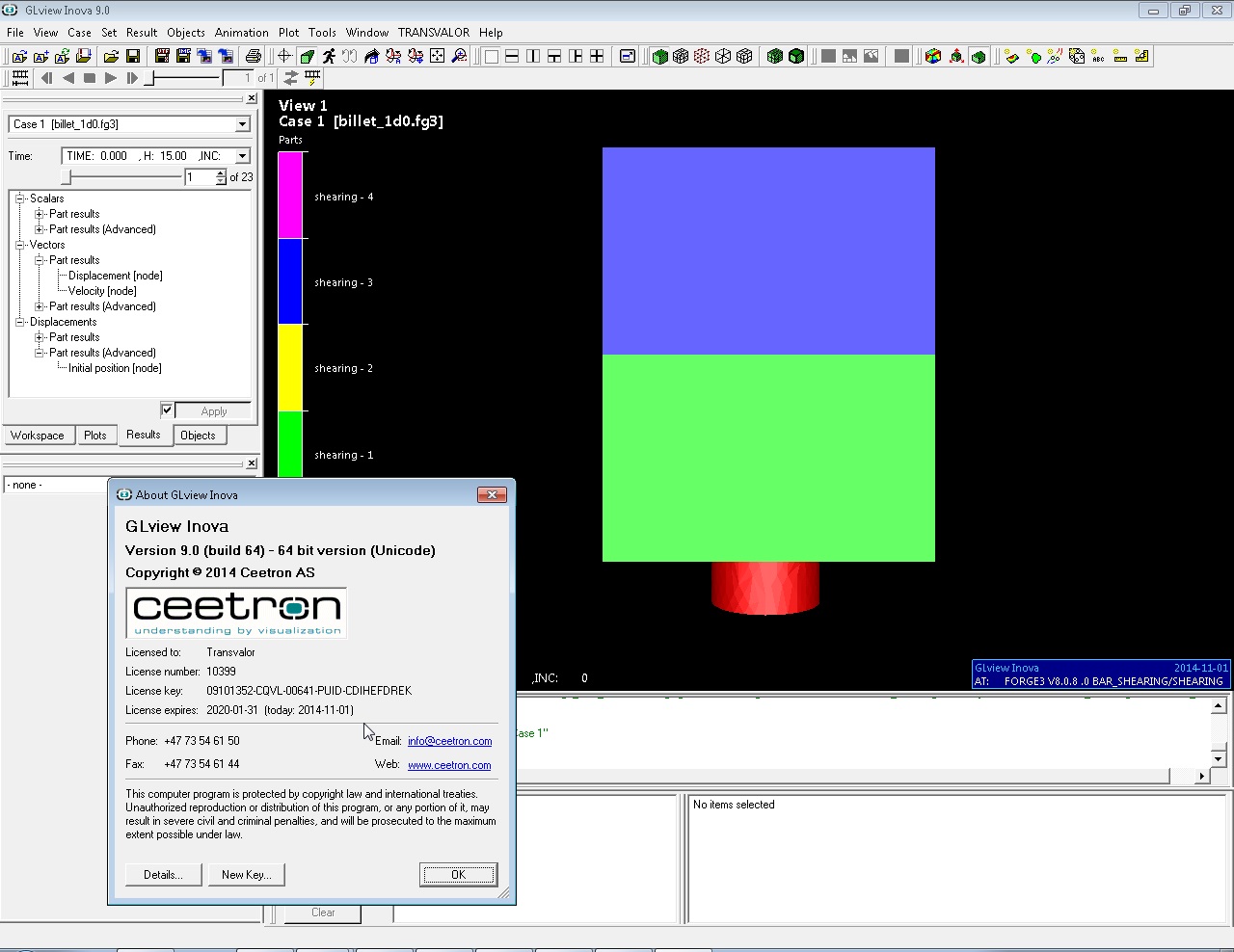Click the ABC text label icon
The width and height of the screenshot is (1234, 952).
1098,56
